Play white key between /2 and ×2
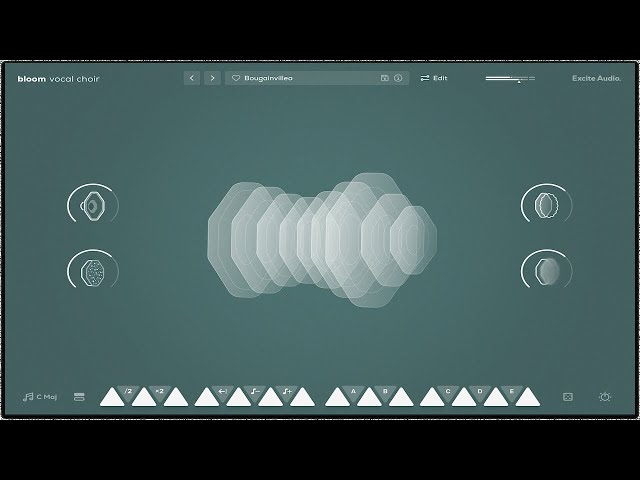640x480 pixels. pyautogui.click(x=144, y=399)
